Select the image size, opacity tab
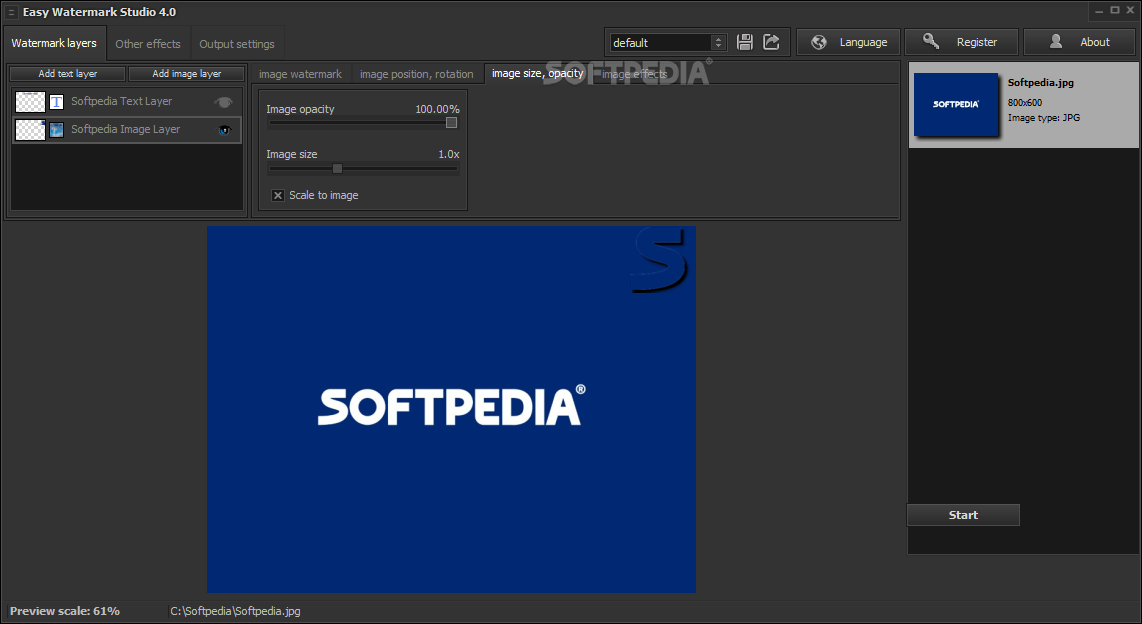This screenshot has height=624, width=1142. [537, 73]
